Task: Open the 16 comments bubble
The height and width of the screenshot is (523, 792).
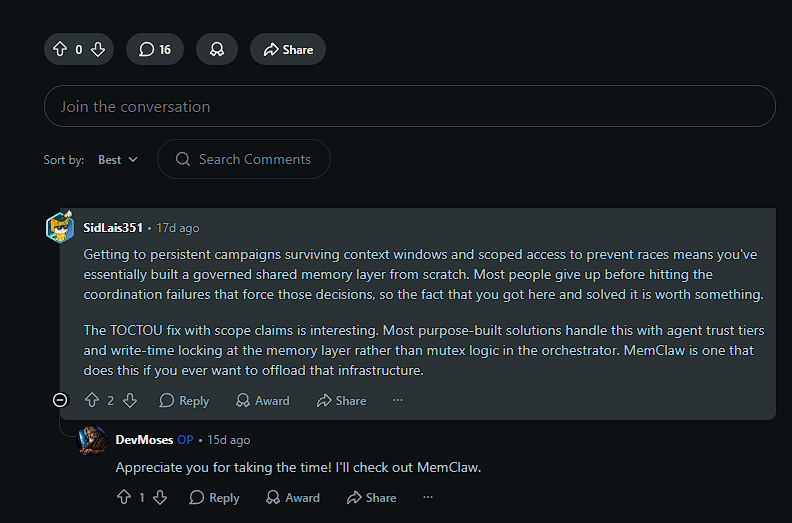Action: [155, 49]
